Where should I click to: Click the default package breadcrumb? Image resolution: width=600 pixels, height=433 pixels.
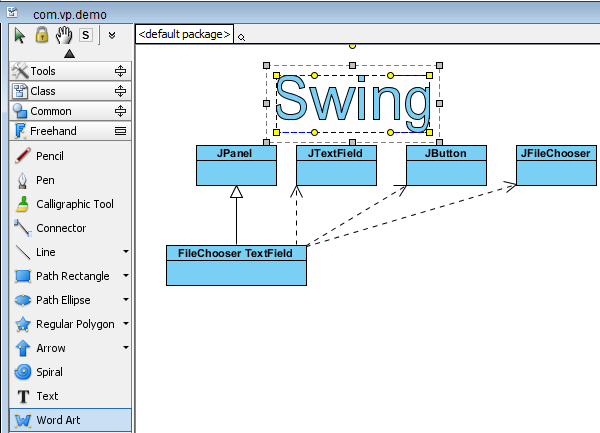click(x=184, y=34)
